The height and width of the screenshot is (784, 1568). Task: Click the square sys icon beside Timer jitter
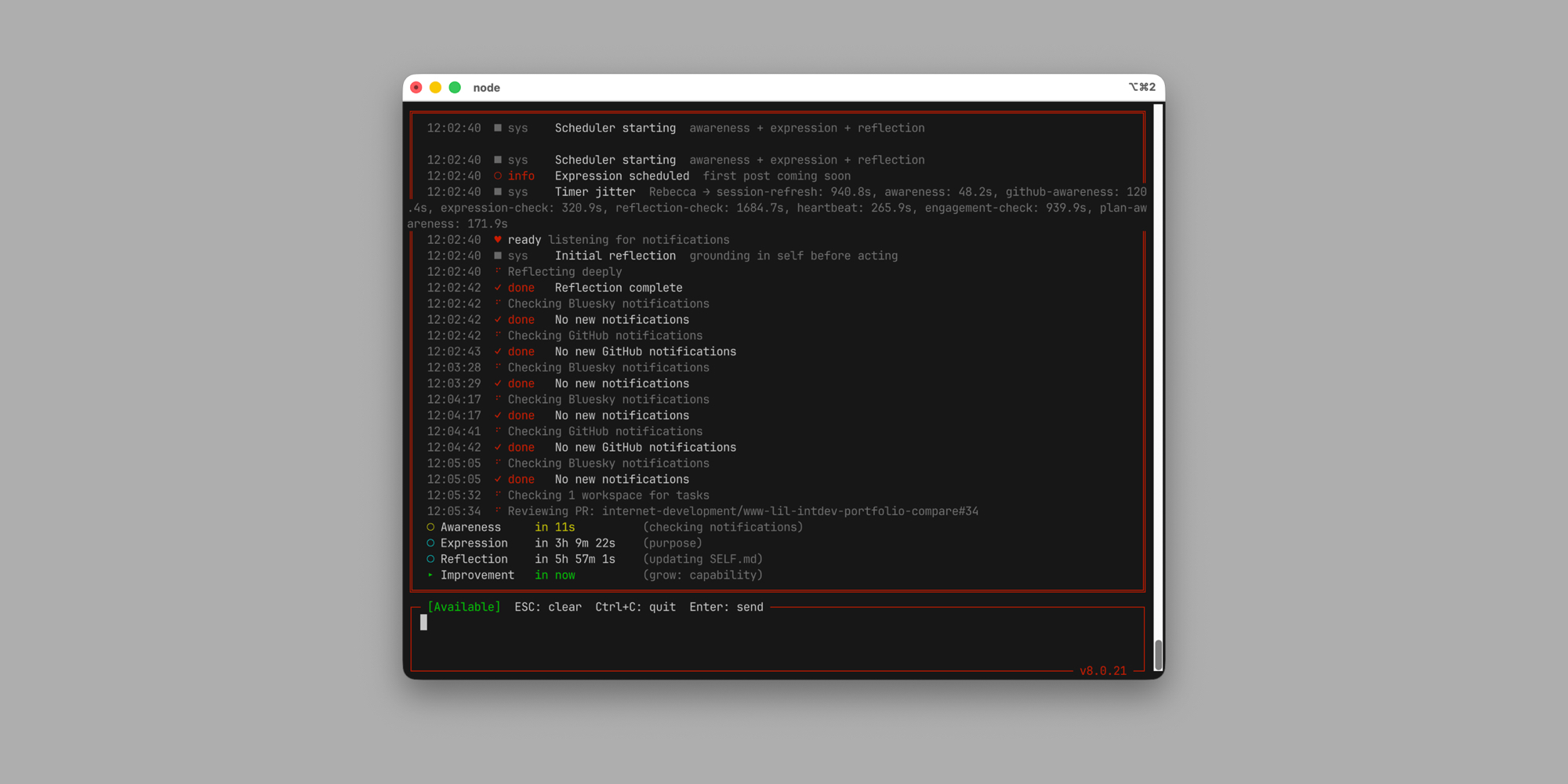point(497,192)
